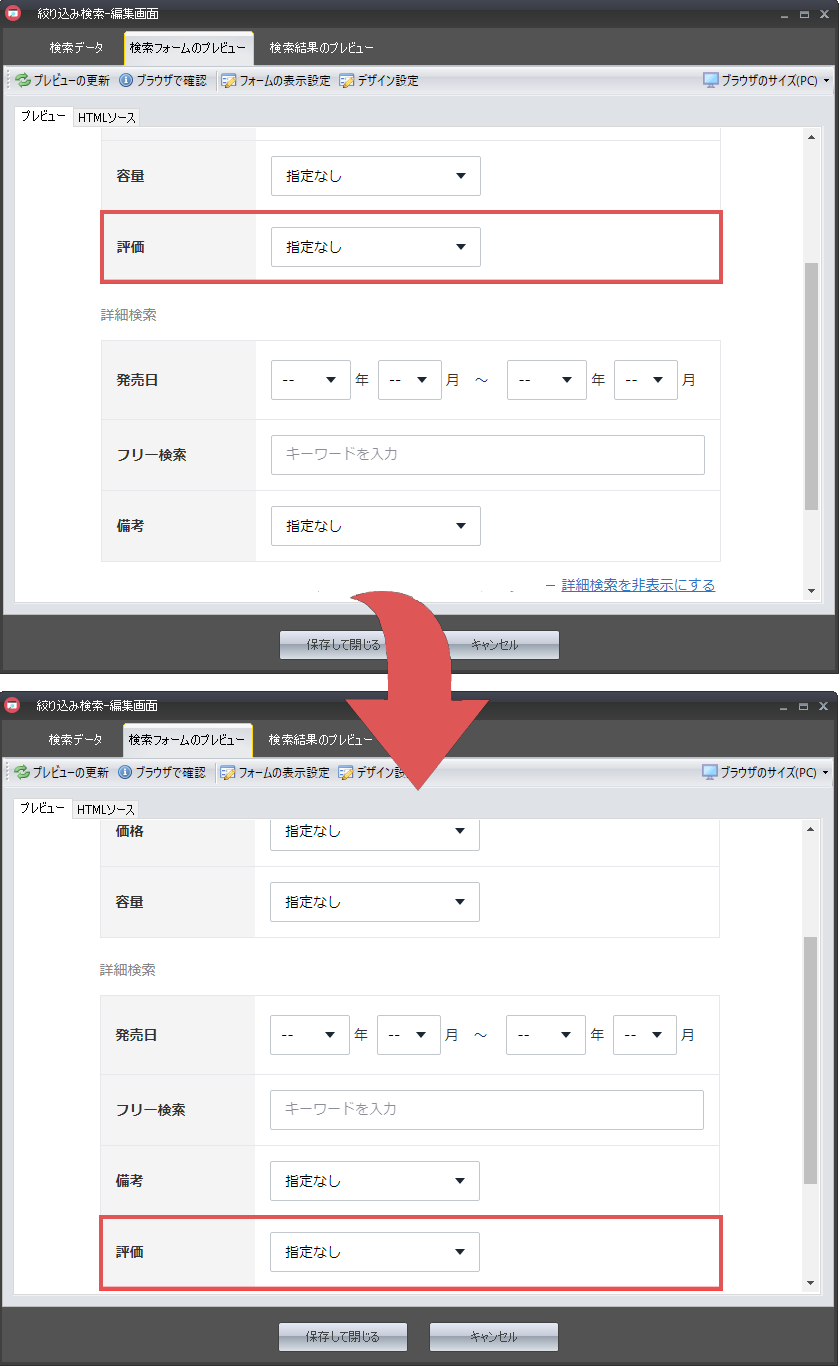This screenshot has width=839, height=1368.
Task: Click ブラウザで確認 info icon in upper window
Action: click(x=126, y=81)
